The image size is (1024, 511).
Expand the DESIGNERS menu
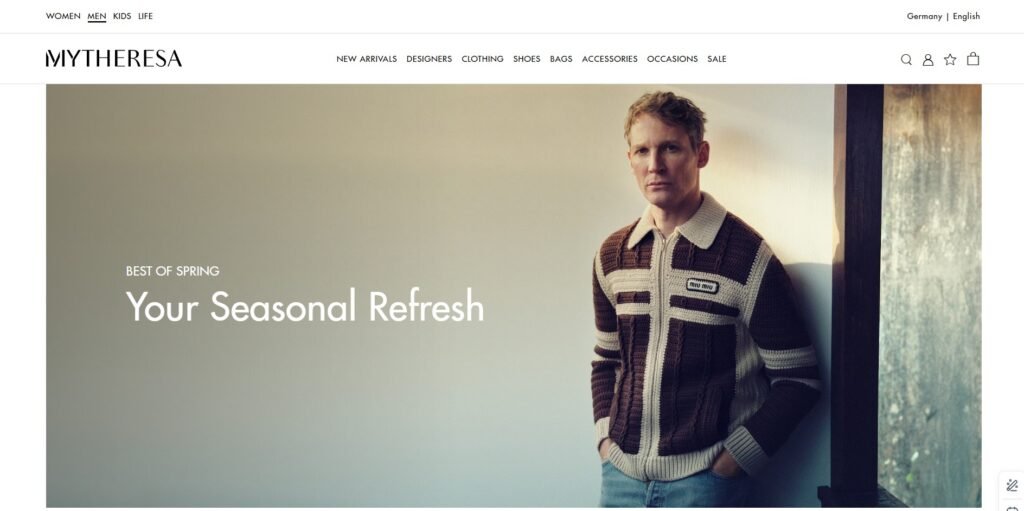(429, 59)
